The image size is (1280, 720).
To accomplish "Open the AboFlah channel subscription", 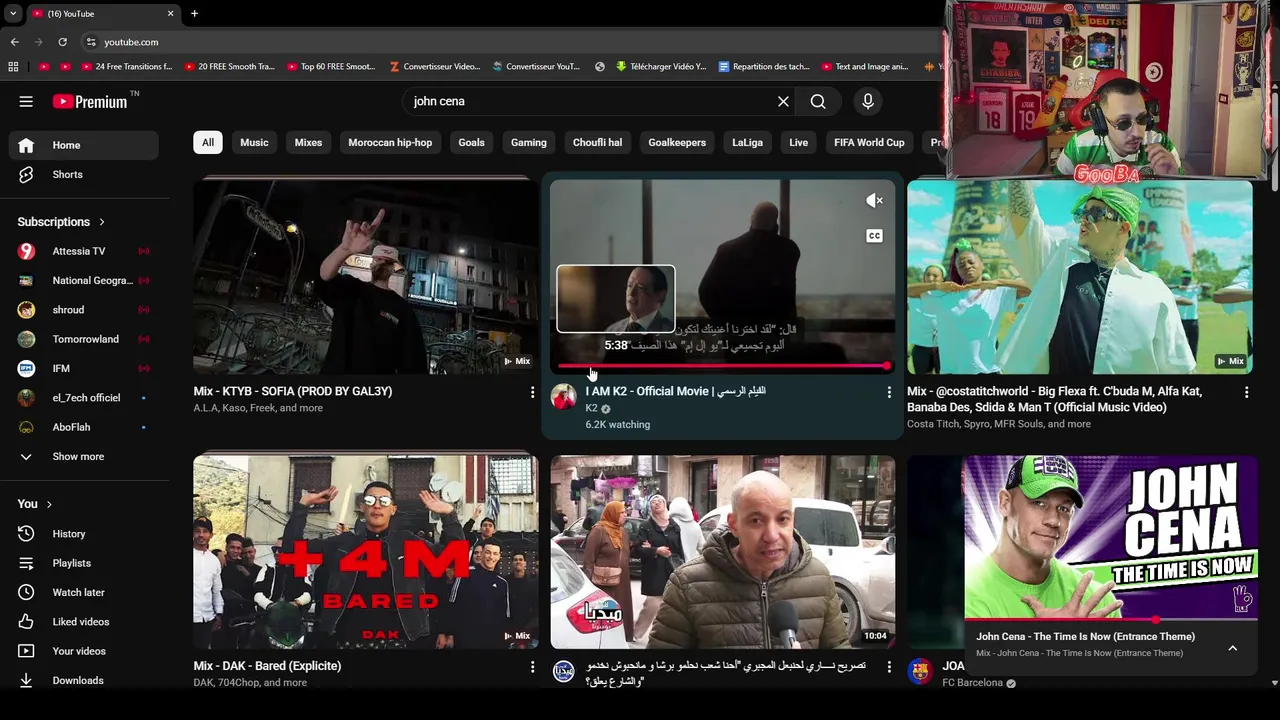I will click(83, 427).
